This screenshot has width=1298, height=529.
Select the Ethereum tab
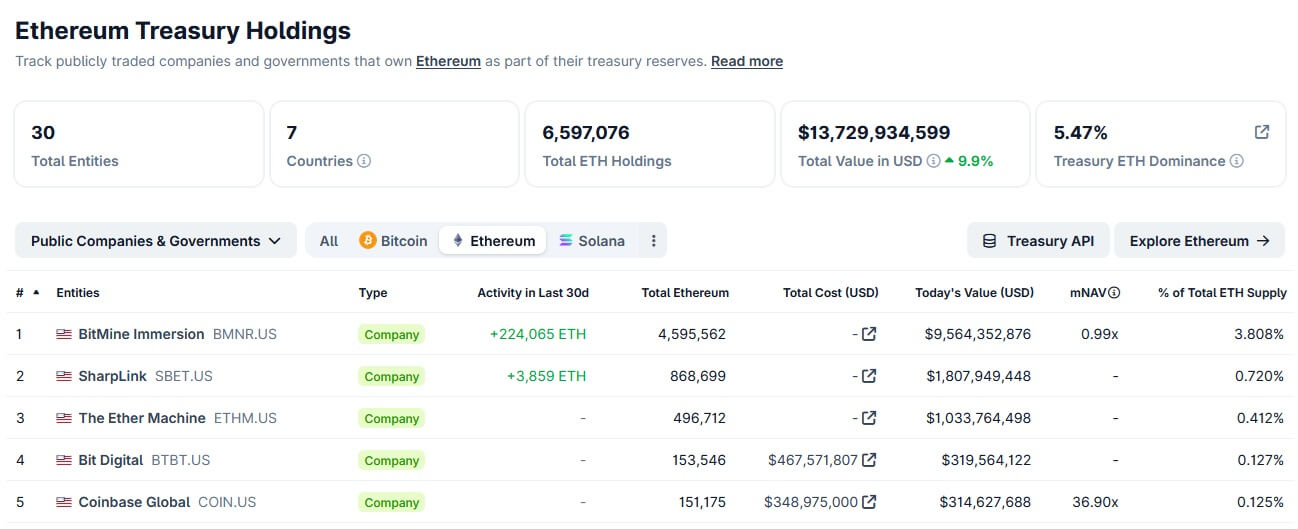(493, 241)
